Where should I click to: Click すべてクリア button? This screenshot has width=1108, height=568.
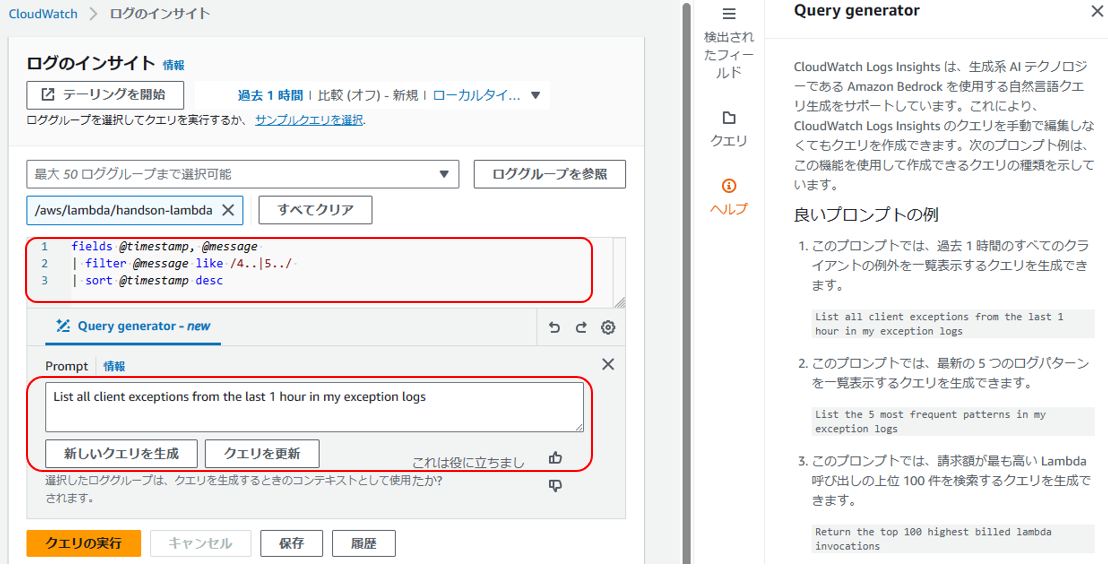pyautogui.click(x=315, y=210)
